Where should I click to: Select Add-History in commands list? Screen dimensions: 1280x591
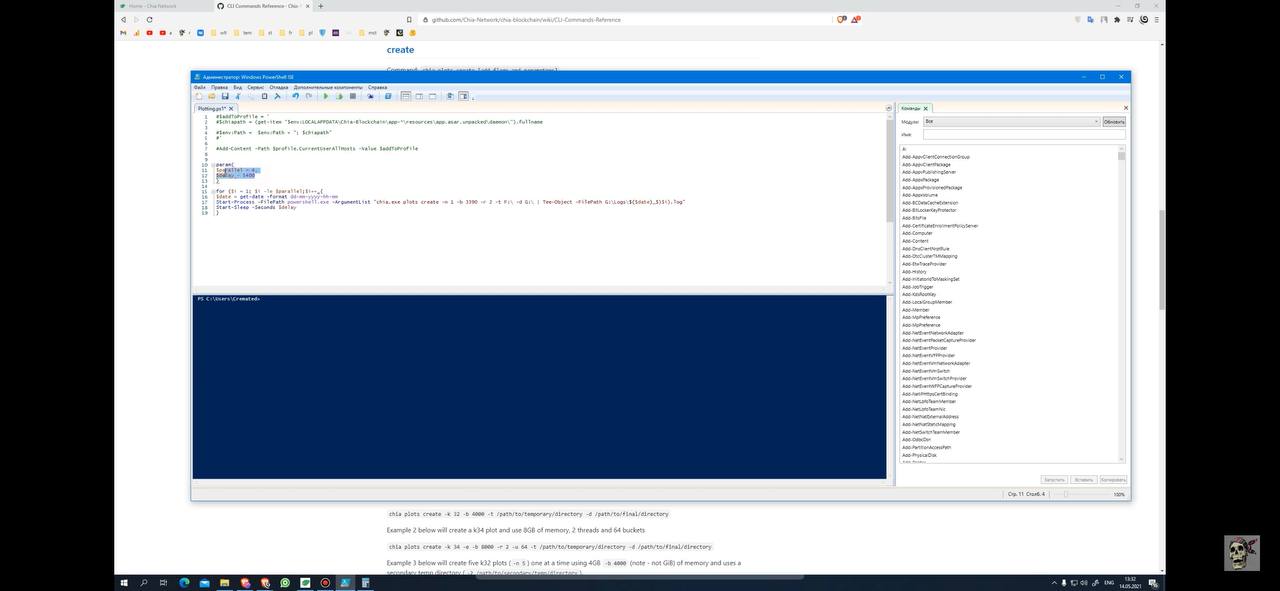point(914,272)
